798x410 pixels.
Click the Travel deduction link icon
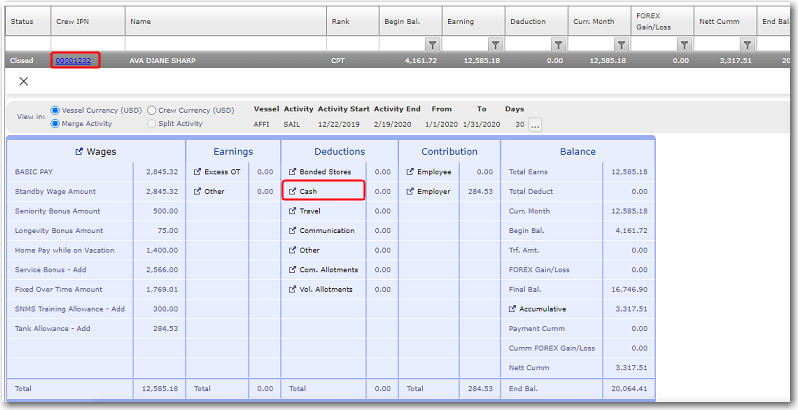click(x=293, y=211)
